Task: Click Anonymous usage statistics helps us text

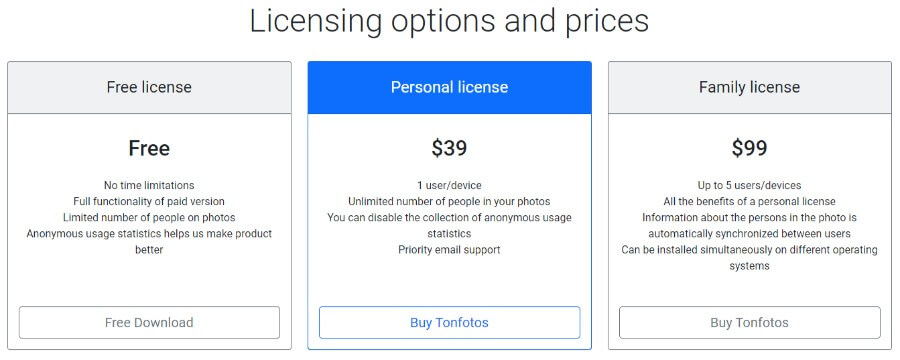Action: click(x=149, y=242)
